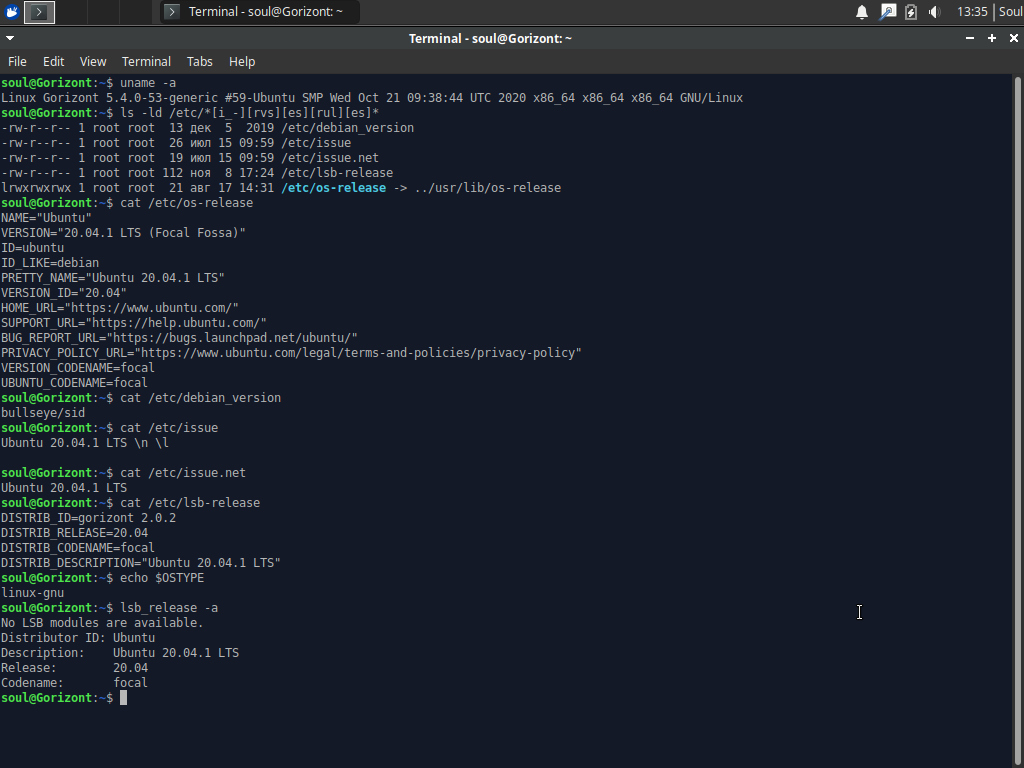Open the Soul user menu
The width and height of the screenshot is (1024, 768).
pyautogui.click(x=1010, y=12)
